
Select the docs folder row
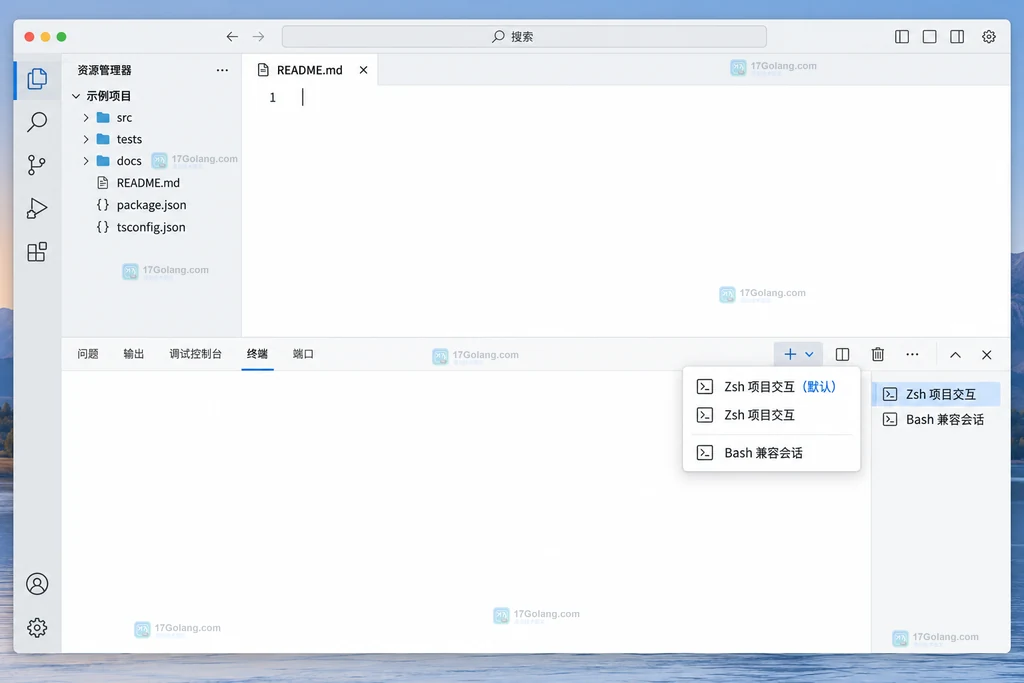click(x=152, y=161)
